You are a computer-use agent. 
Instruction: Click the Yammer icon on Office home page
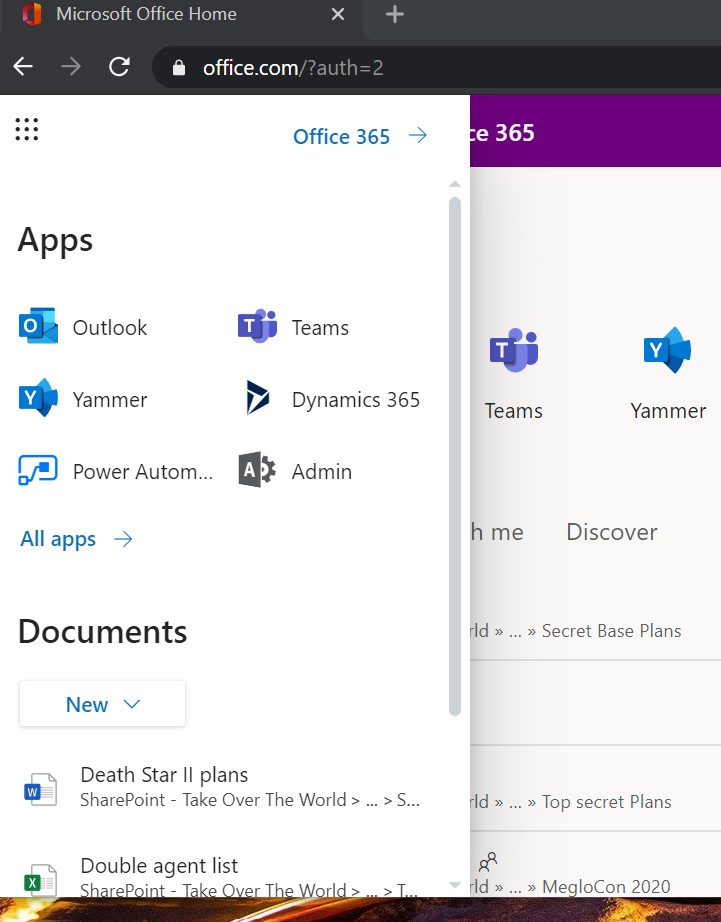click(x=667, y=350)
